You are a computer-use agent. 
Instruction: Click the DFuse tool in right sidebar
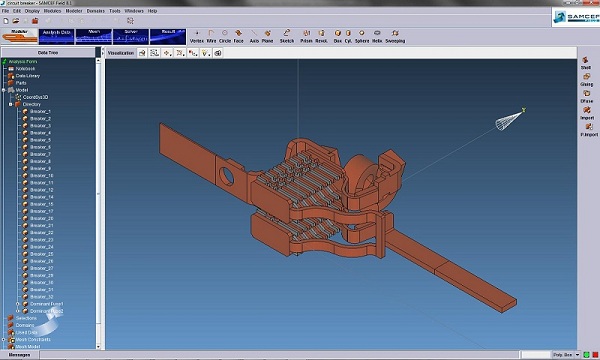point(586,97)
